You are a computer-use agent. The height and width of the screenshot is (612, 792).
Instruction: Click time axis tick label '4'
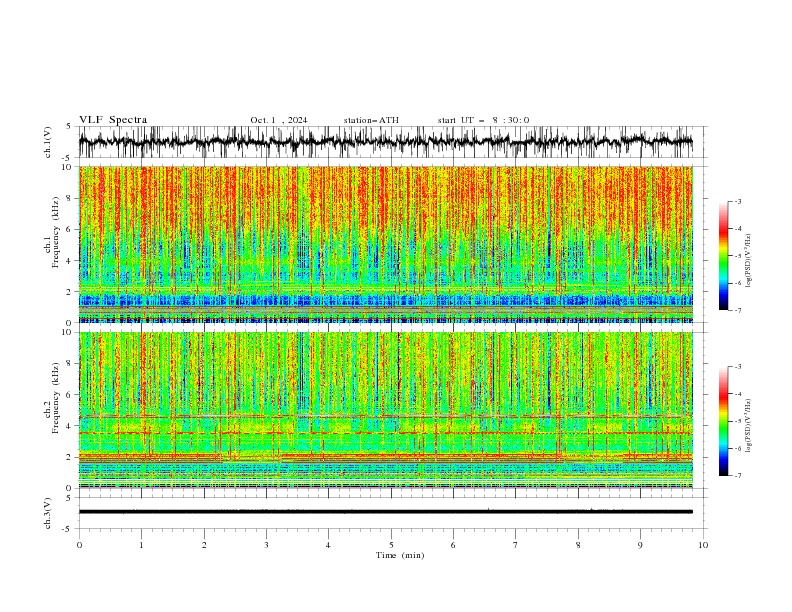329,545
